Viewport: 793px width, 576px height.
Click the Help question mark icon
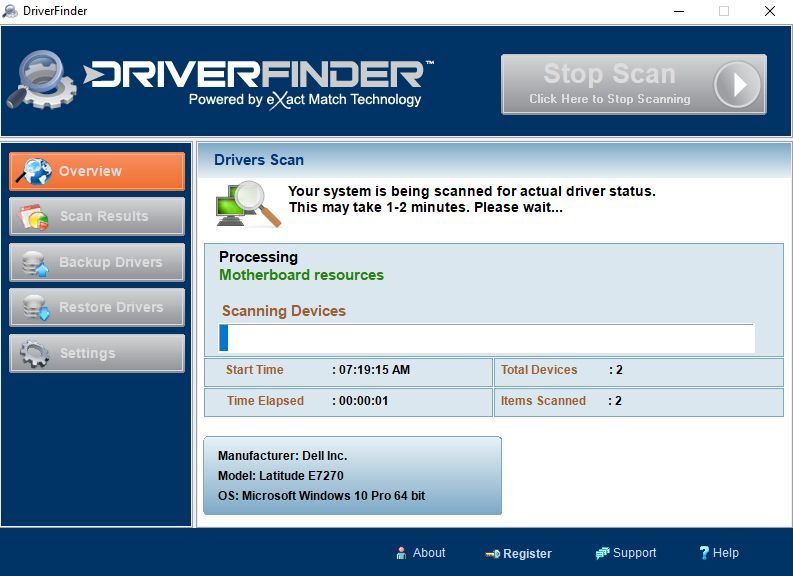[704, 553]
